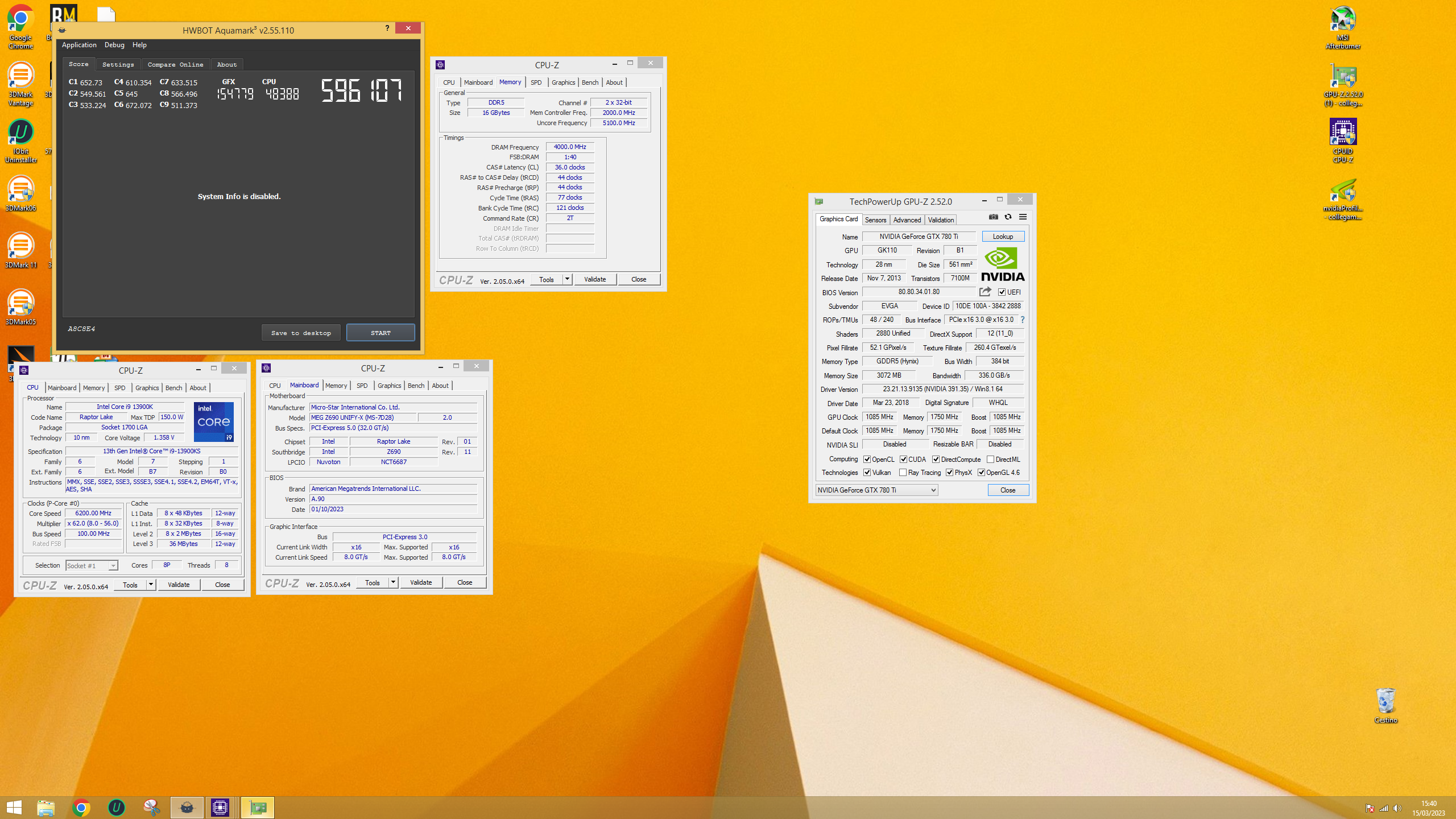Image resolution: width=1456 pixels, height=819 pixels.
Task: Toggle the DirectCompute checkbox
Action: (x=936, y=460)
